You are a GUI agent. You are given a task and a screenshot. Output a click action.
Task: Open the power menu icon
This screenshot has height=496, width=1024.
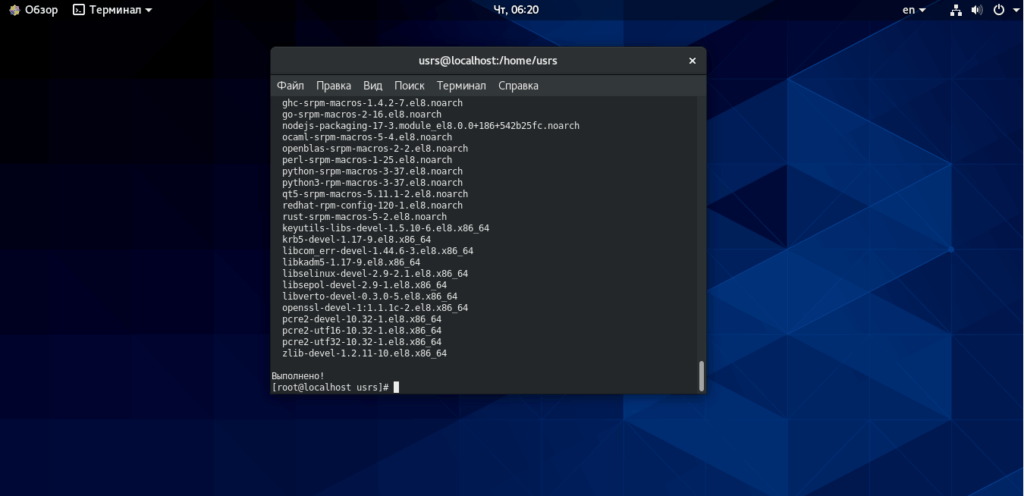(998, 10)
